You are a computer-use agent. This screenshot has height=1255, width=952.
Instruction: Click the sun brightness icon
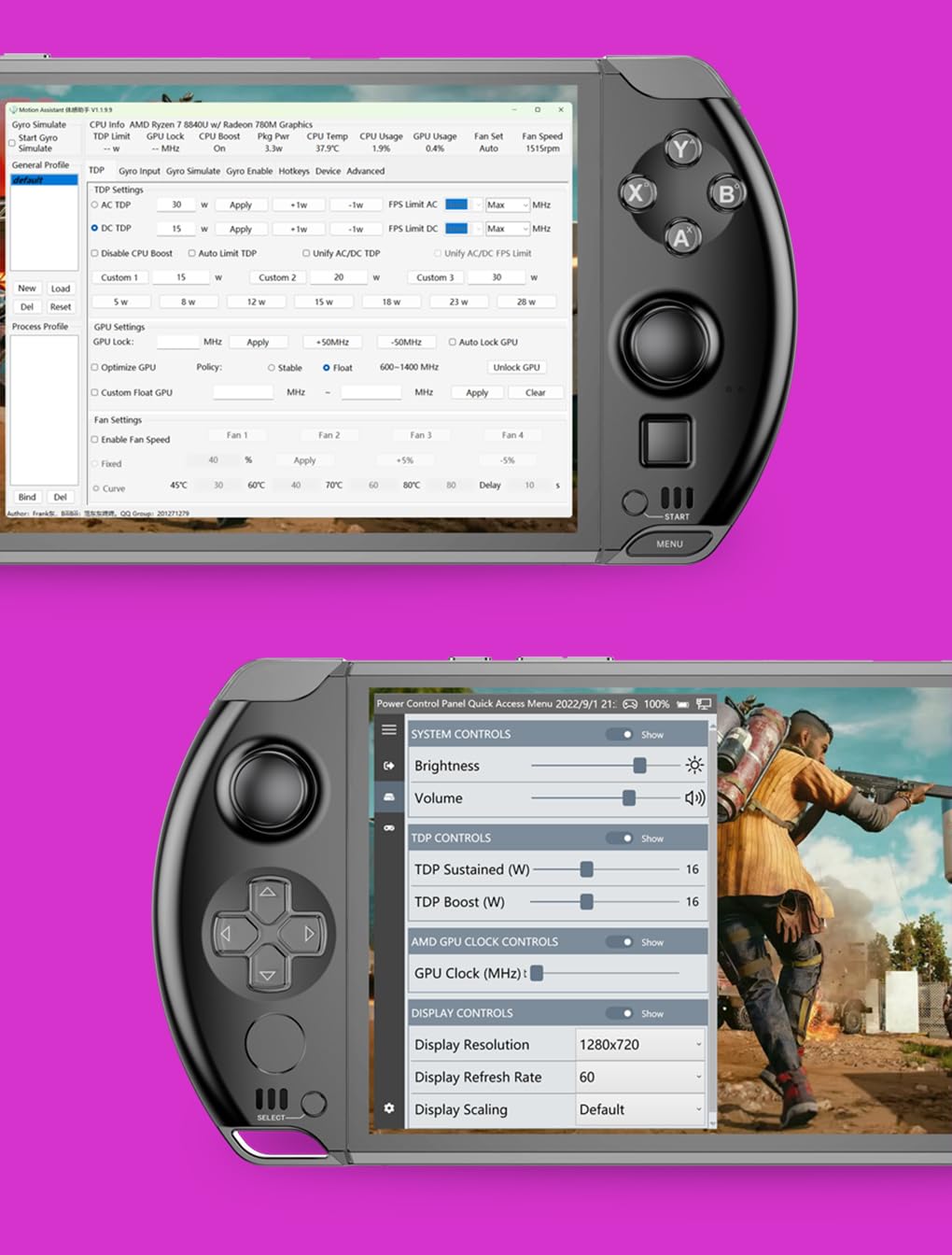pyautogui.click(x=694, y=765)
